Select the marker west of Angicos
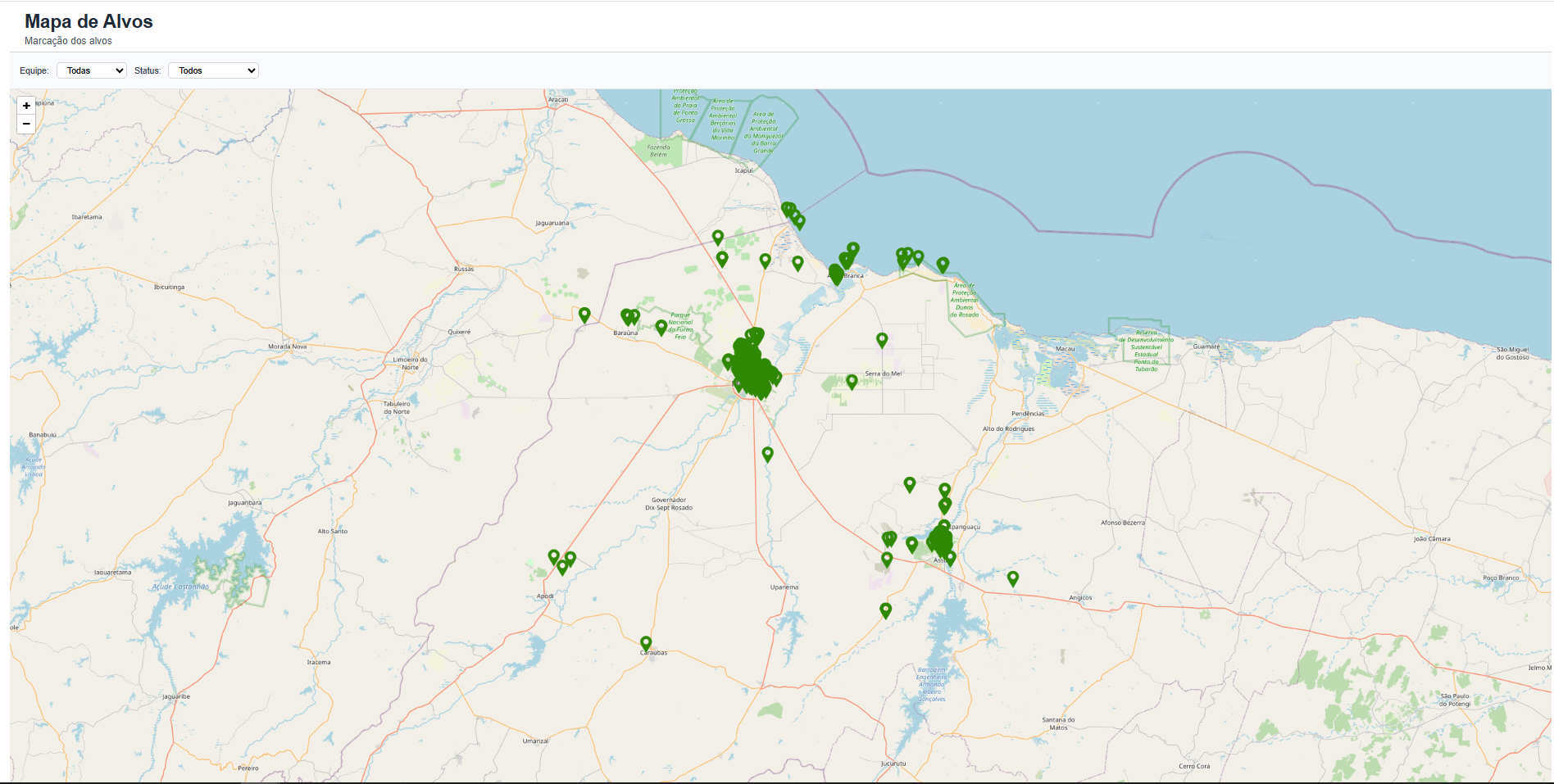Viewport: 1554px width, 784px height. [1013, 578]
